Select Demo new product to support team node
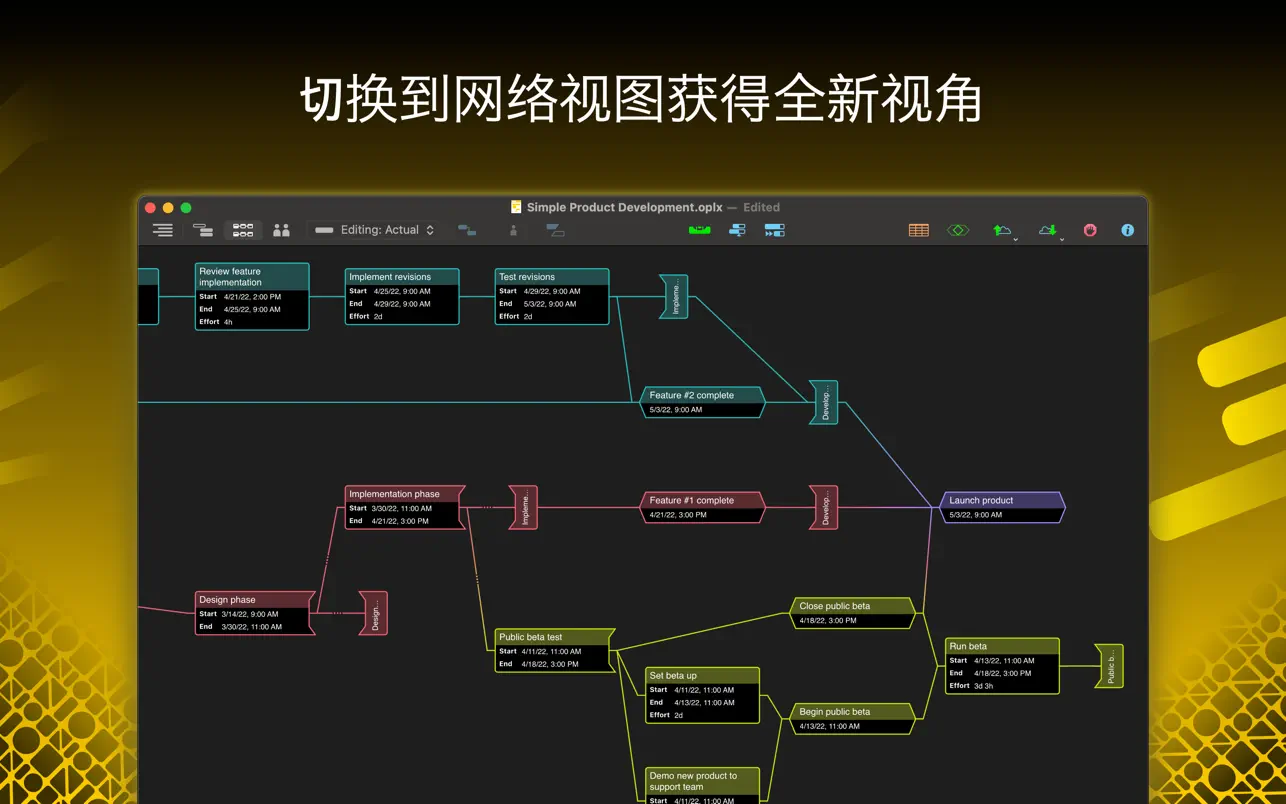 pos(702,786)
